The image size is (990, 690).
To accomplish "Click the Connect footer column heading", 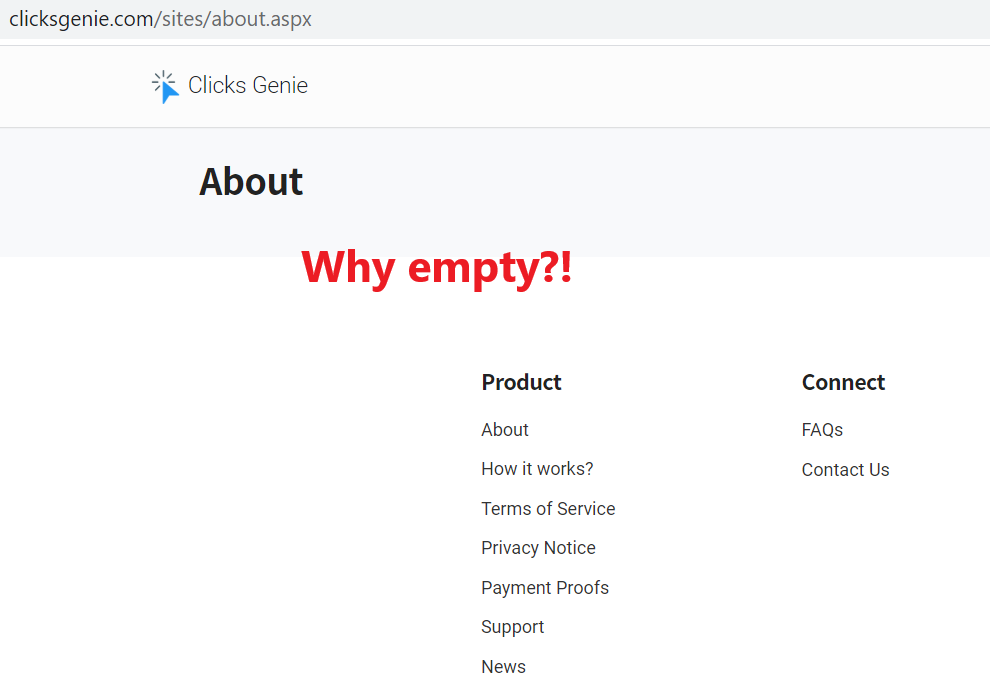I will click(844, 382).
